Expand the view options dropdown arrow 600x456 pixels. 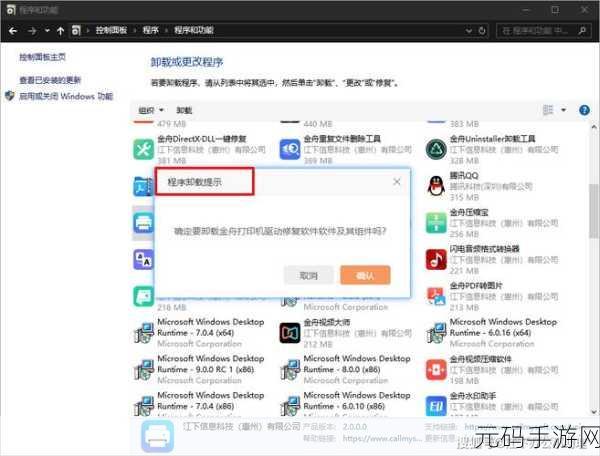[563, 110]
